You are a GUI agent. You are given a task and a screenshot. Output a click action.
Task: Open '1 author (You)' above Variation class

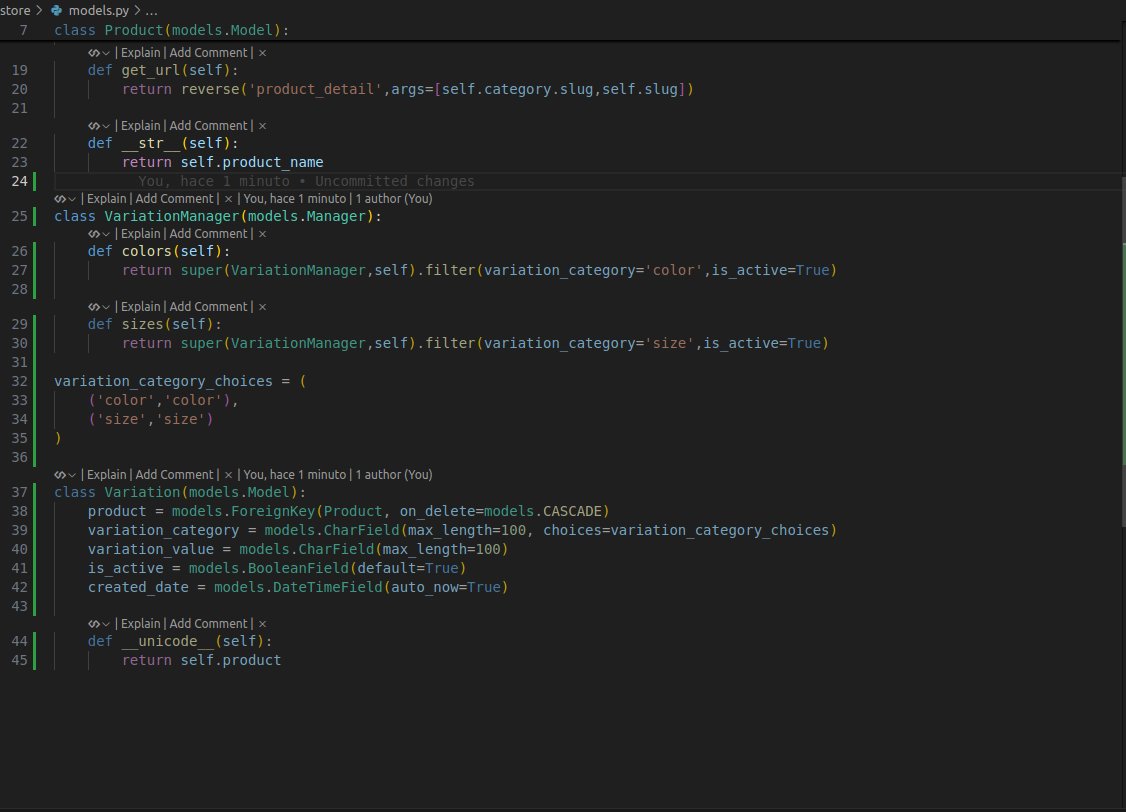[394, 475]
